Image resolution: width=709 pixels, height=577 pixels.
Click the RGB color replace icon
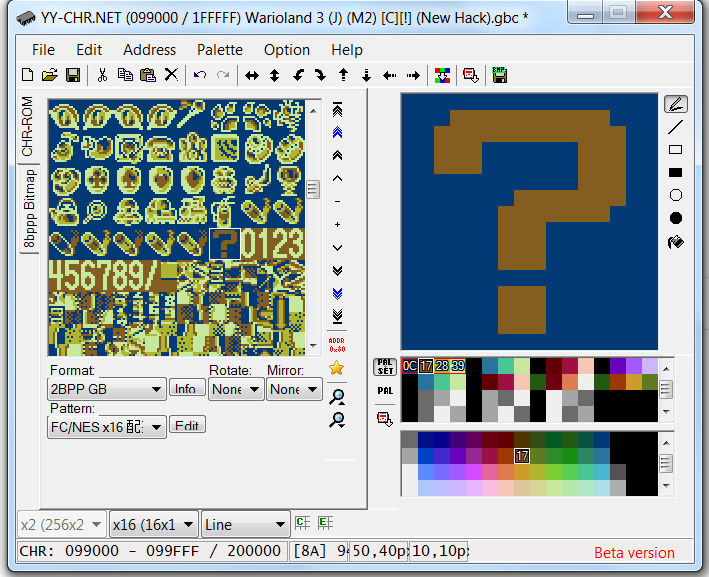[442, 76]
